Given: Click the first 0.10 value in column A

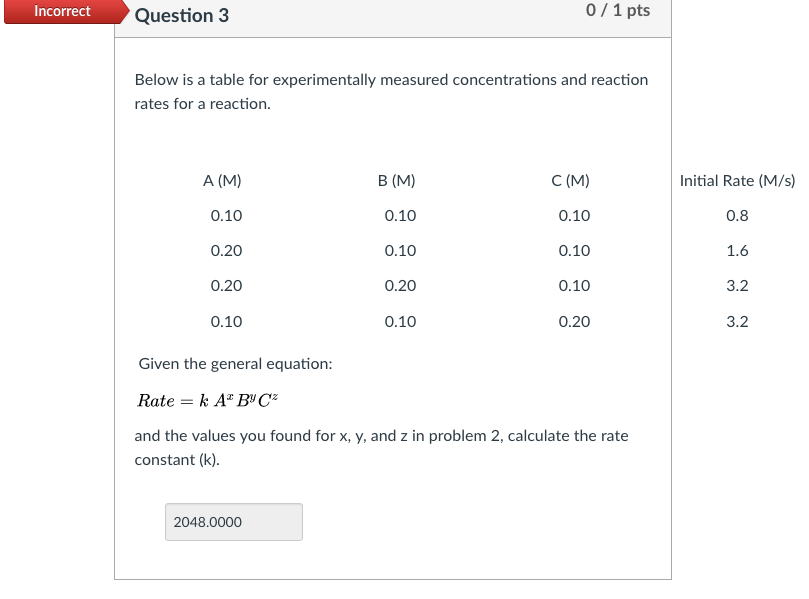Looking at the screenshot, I should coord(226,215).
